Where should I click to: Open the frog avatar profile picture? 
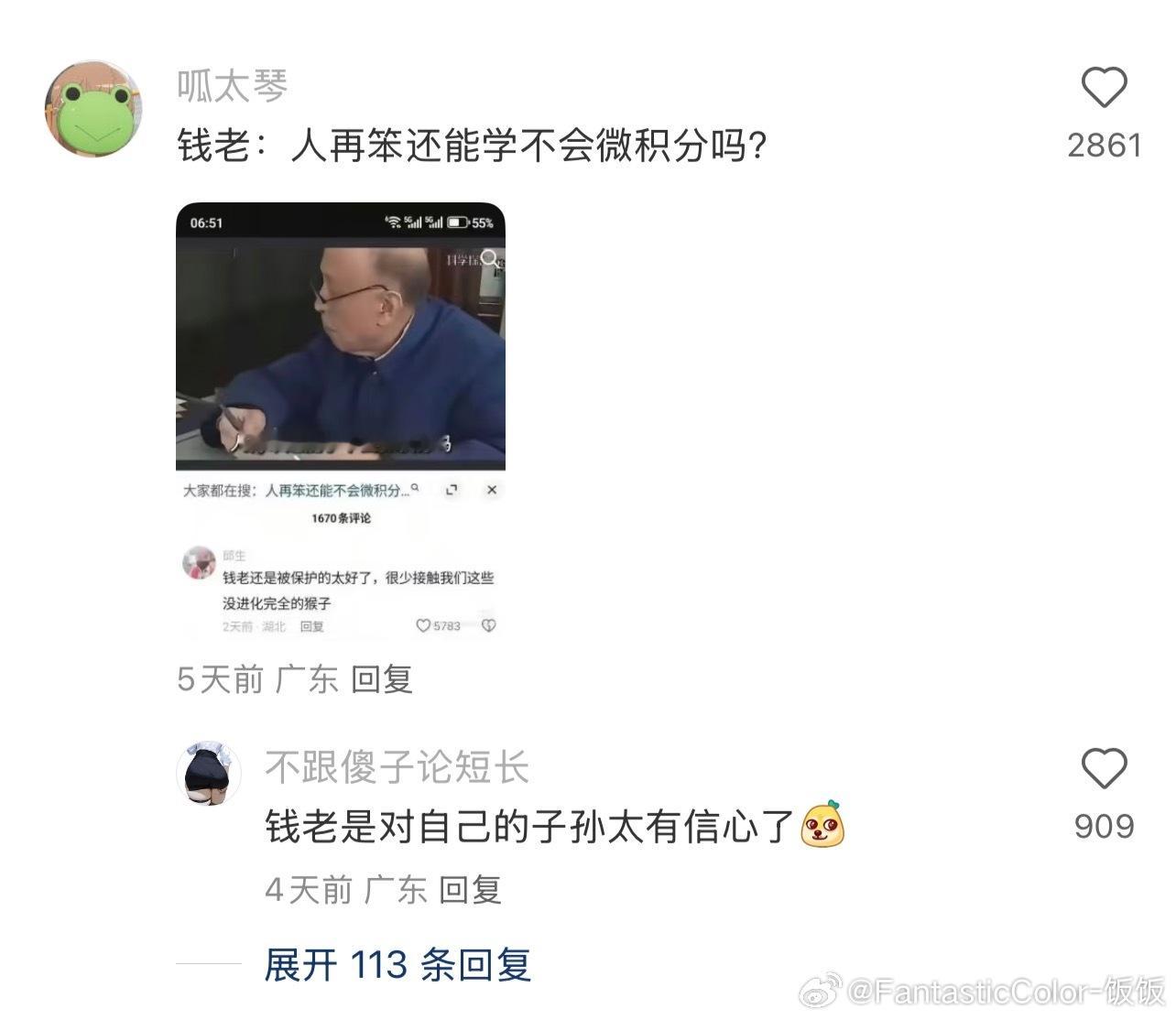[x=93, y=109]
